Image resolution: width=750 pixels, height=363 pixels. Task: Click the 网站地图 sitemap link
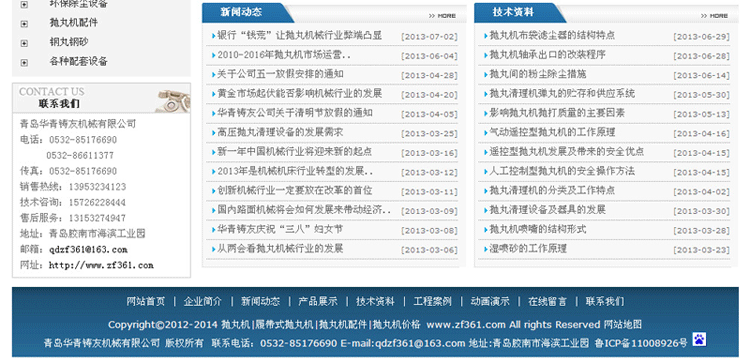click(623, 325)
